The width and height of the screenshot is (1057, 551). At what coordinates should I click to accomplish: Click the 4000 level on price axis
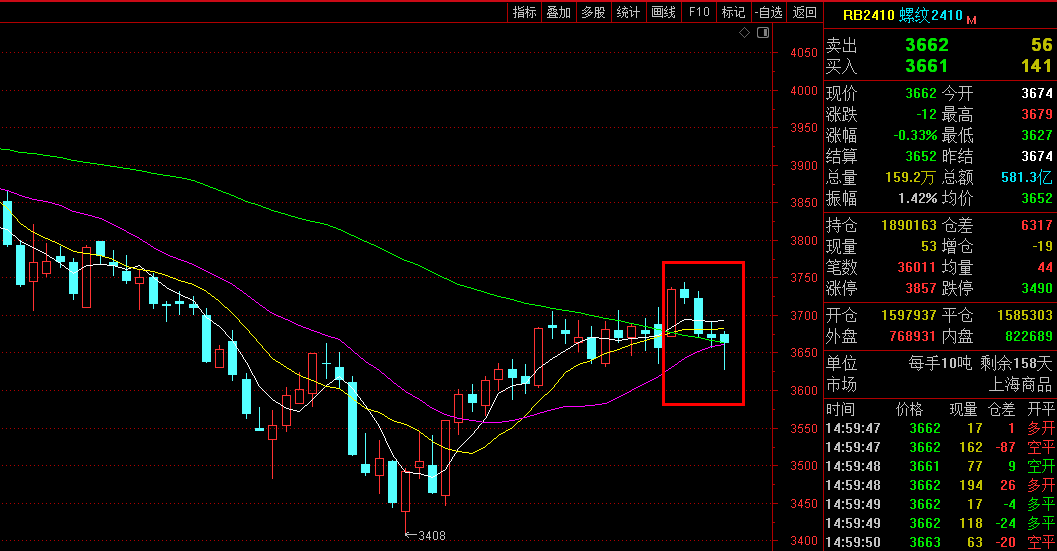804,91
